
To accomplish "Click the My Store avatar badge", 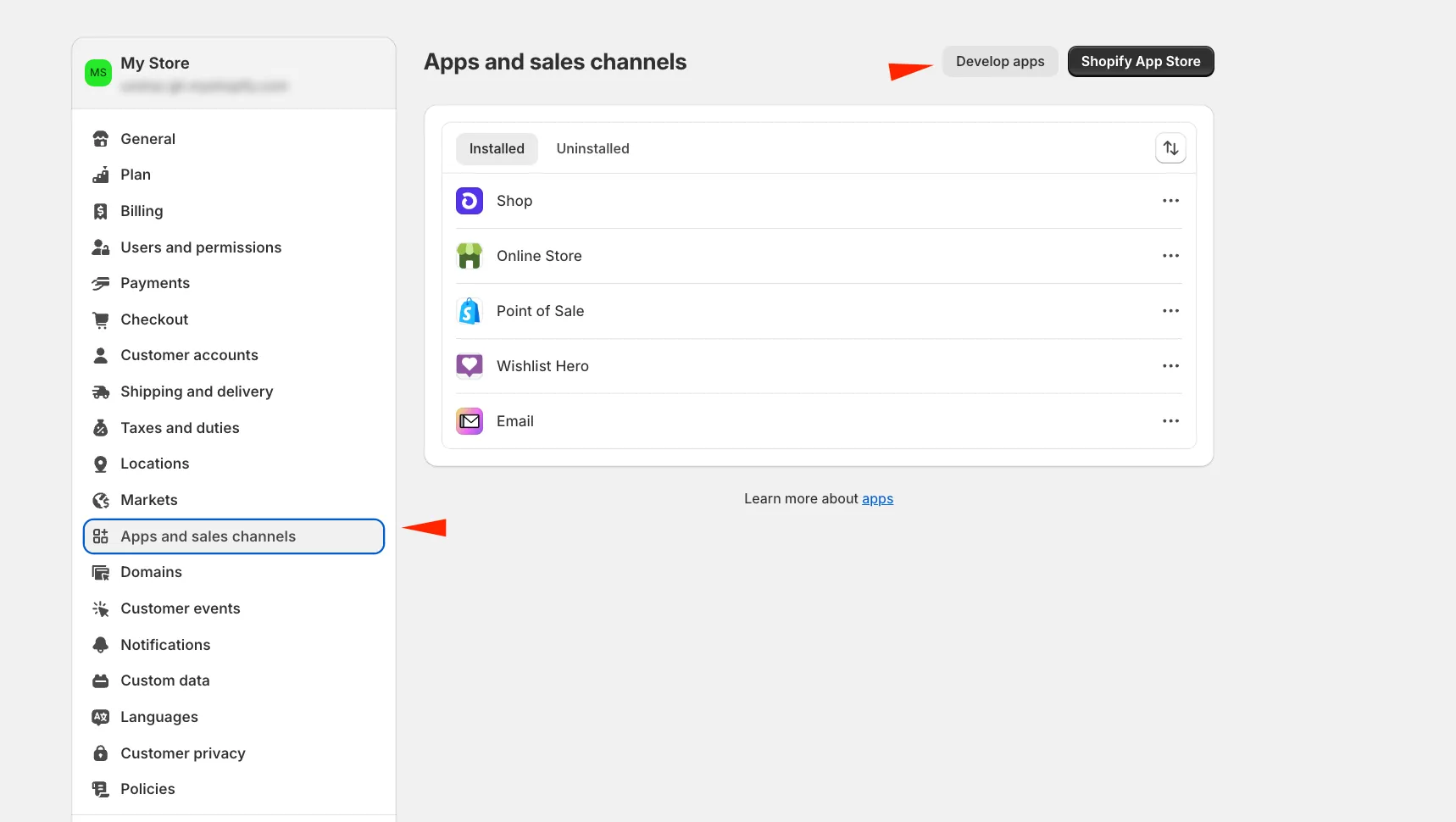I will tap(98, 73).
